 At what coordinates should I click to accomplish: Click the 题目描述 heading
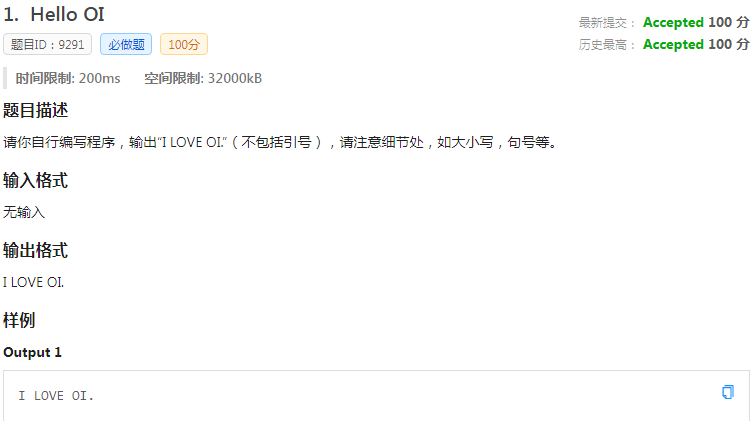pos(35,110)
